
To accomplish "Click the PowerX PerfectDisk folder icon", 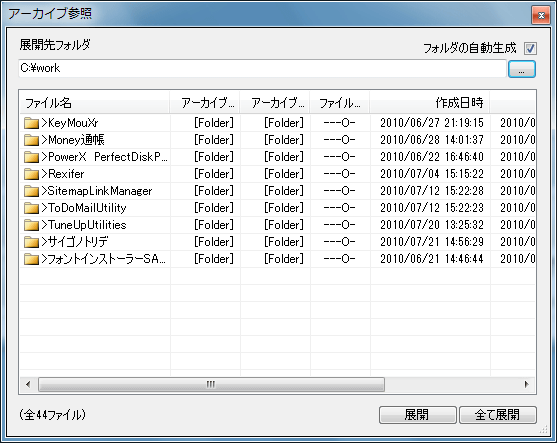I will click(x=31, y=157).
